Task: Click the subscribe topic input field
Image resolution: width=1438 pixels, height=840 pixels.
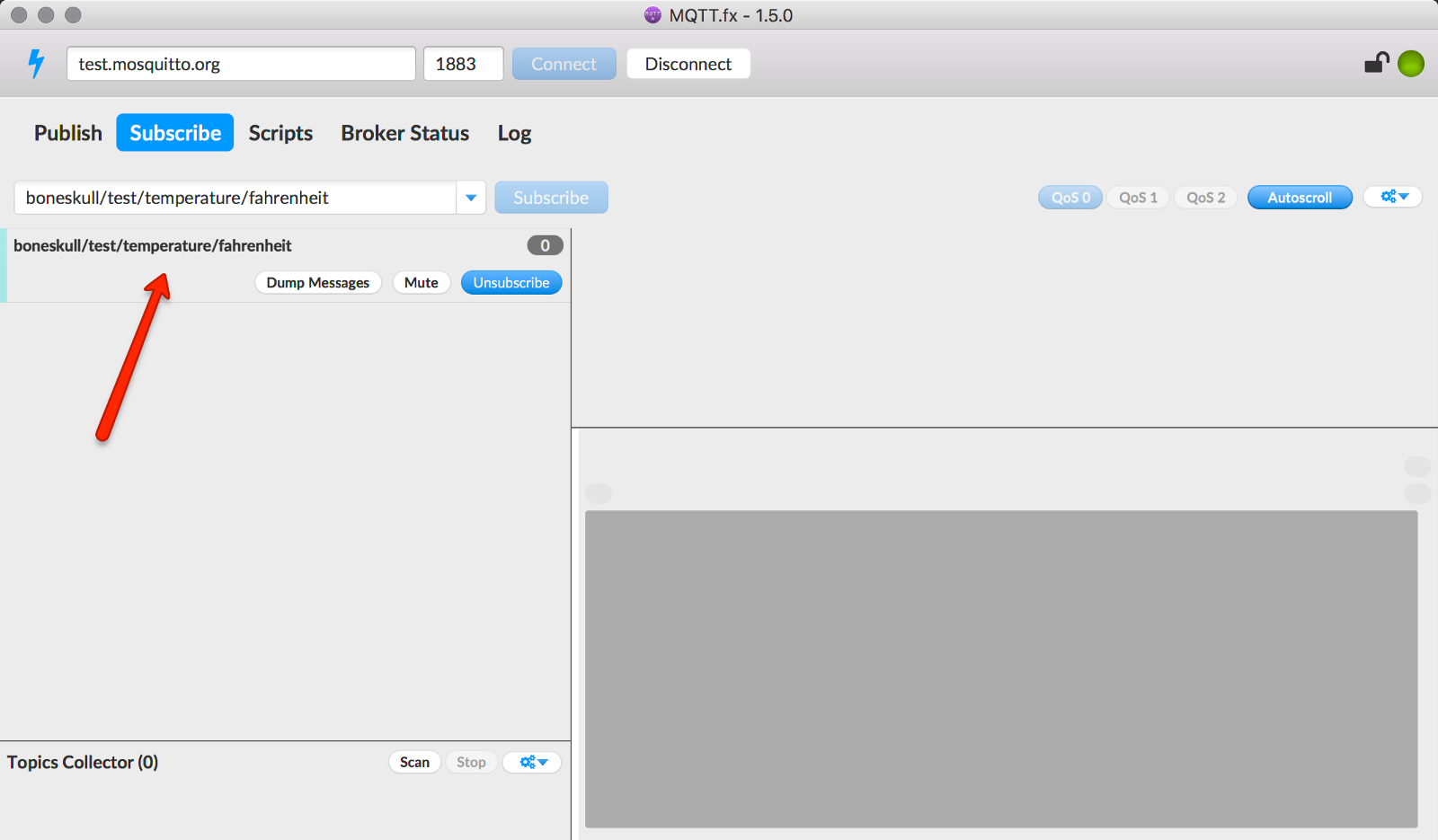Action: point(235,198)
